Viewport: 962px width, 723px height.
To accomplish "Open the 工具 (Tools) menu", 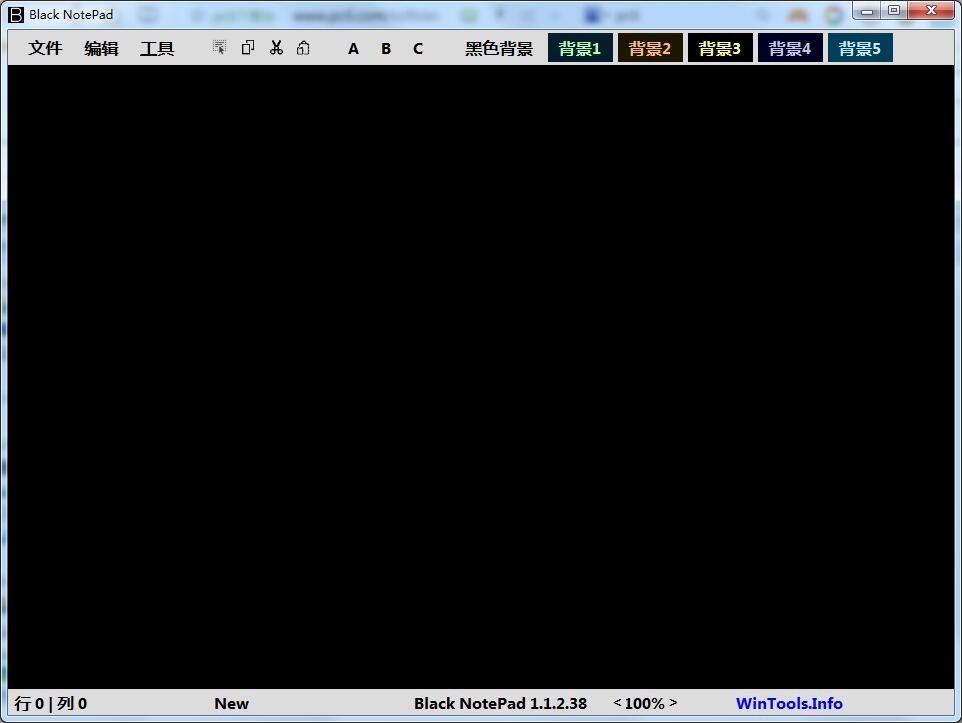I will click(x=156, y=48).
